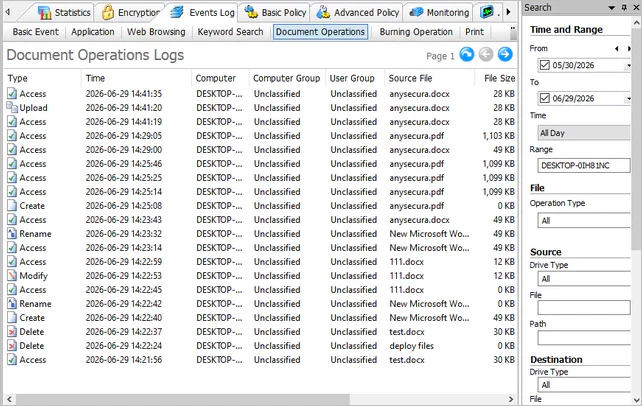Click Access icon for 14:41:35 row
Screen dimensions: 642x406
click(x=12, y=93)
